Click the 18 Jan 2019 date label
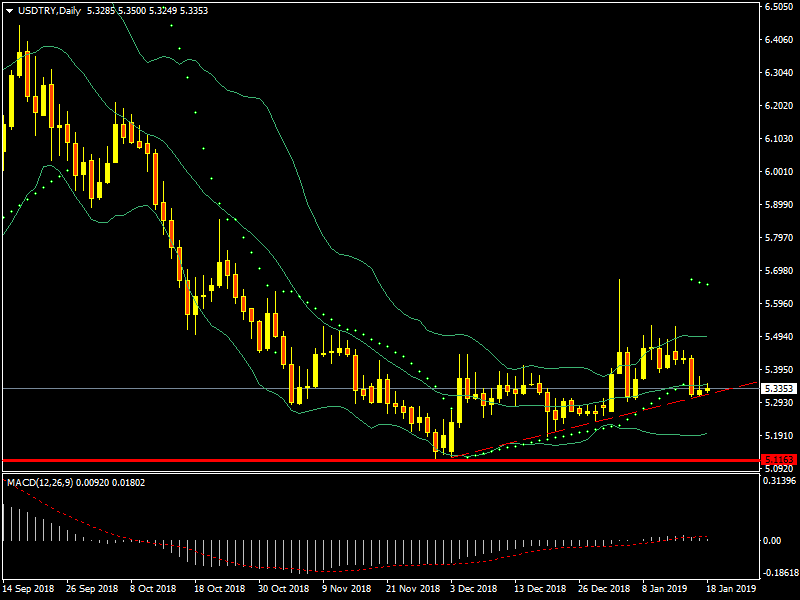 pos(731,590)
